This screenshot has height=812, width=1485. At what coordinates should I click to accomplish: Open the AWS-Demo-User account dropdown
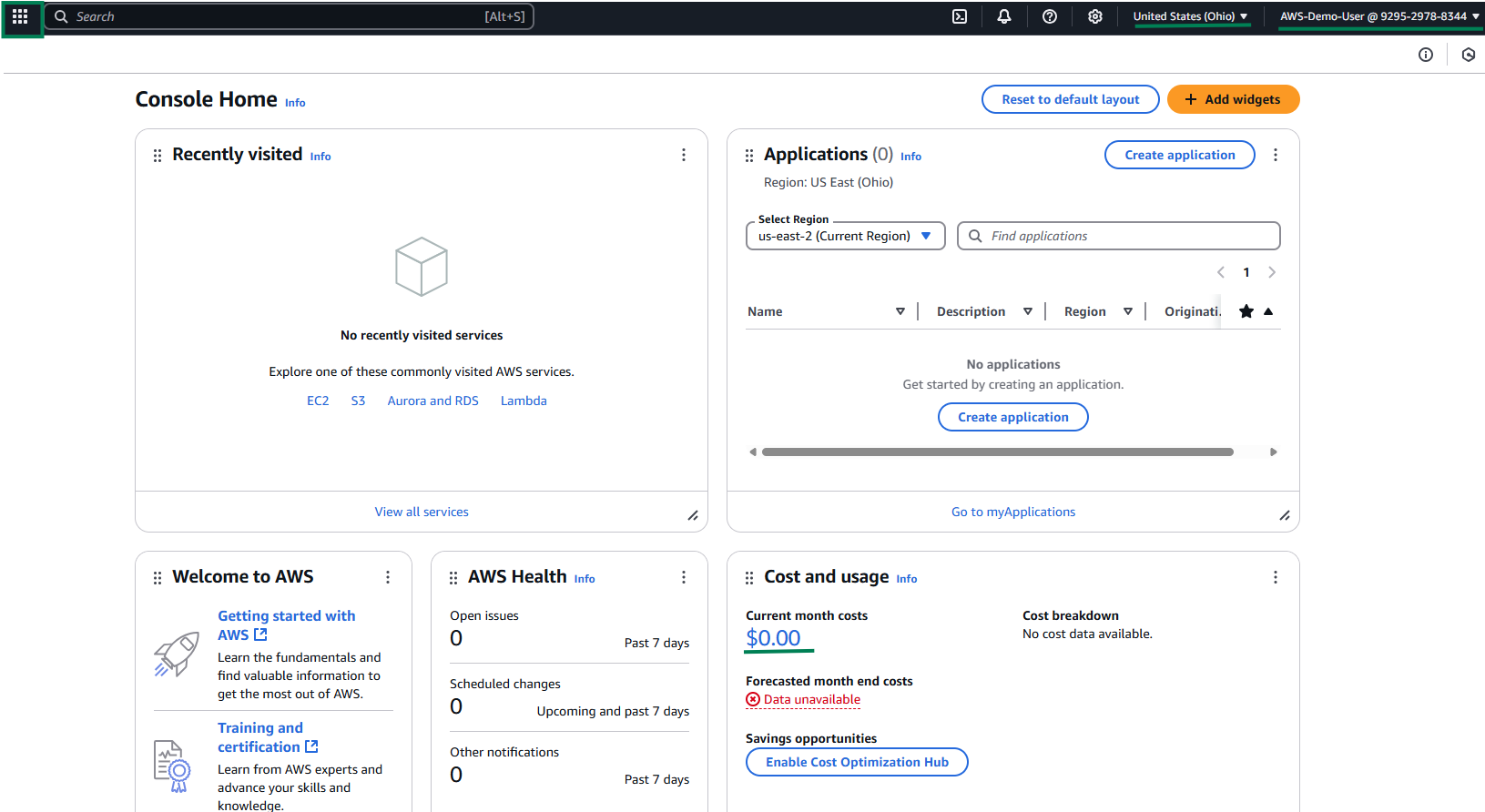point(1379,16)
